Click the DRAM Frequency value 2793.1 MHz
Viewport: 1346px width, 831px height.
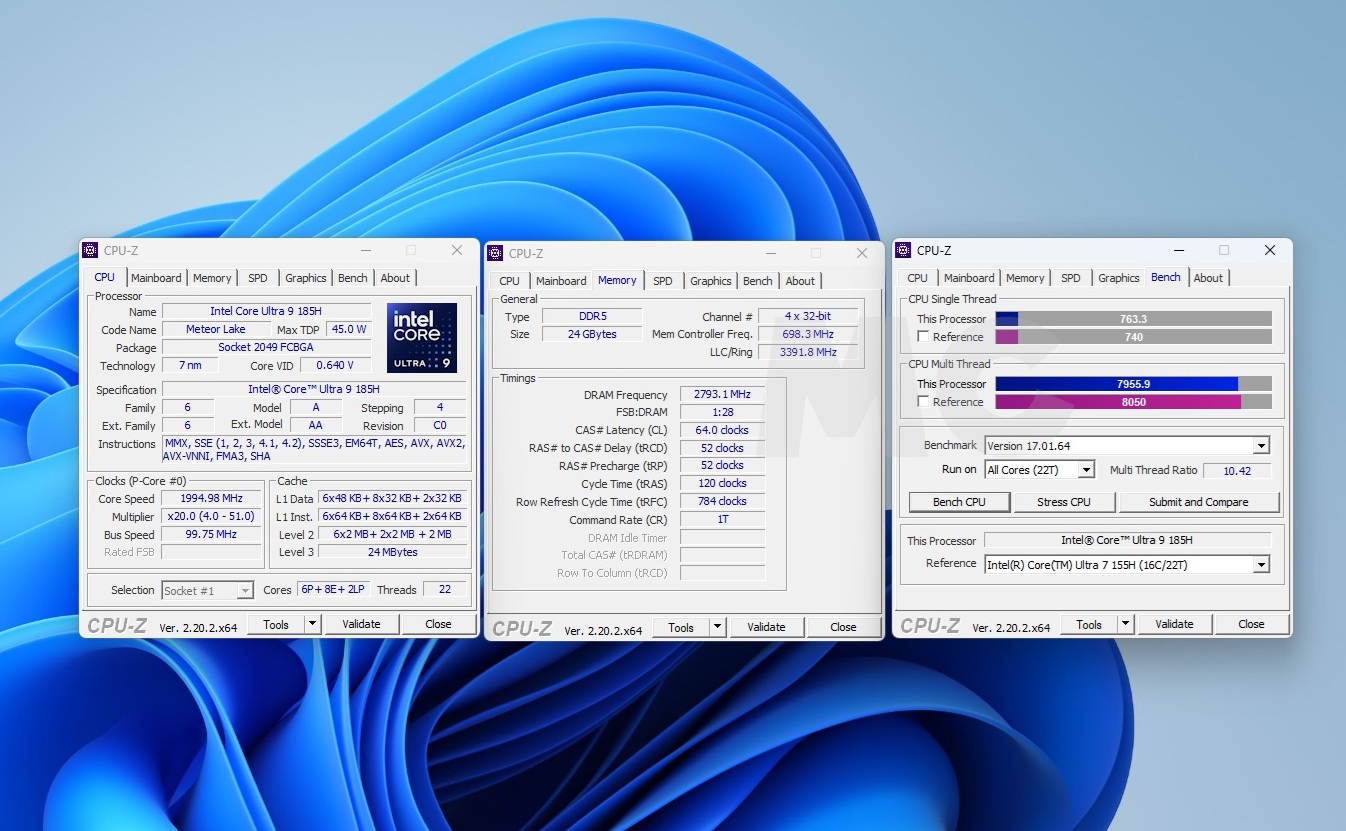[722, 395]
